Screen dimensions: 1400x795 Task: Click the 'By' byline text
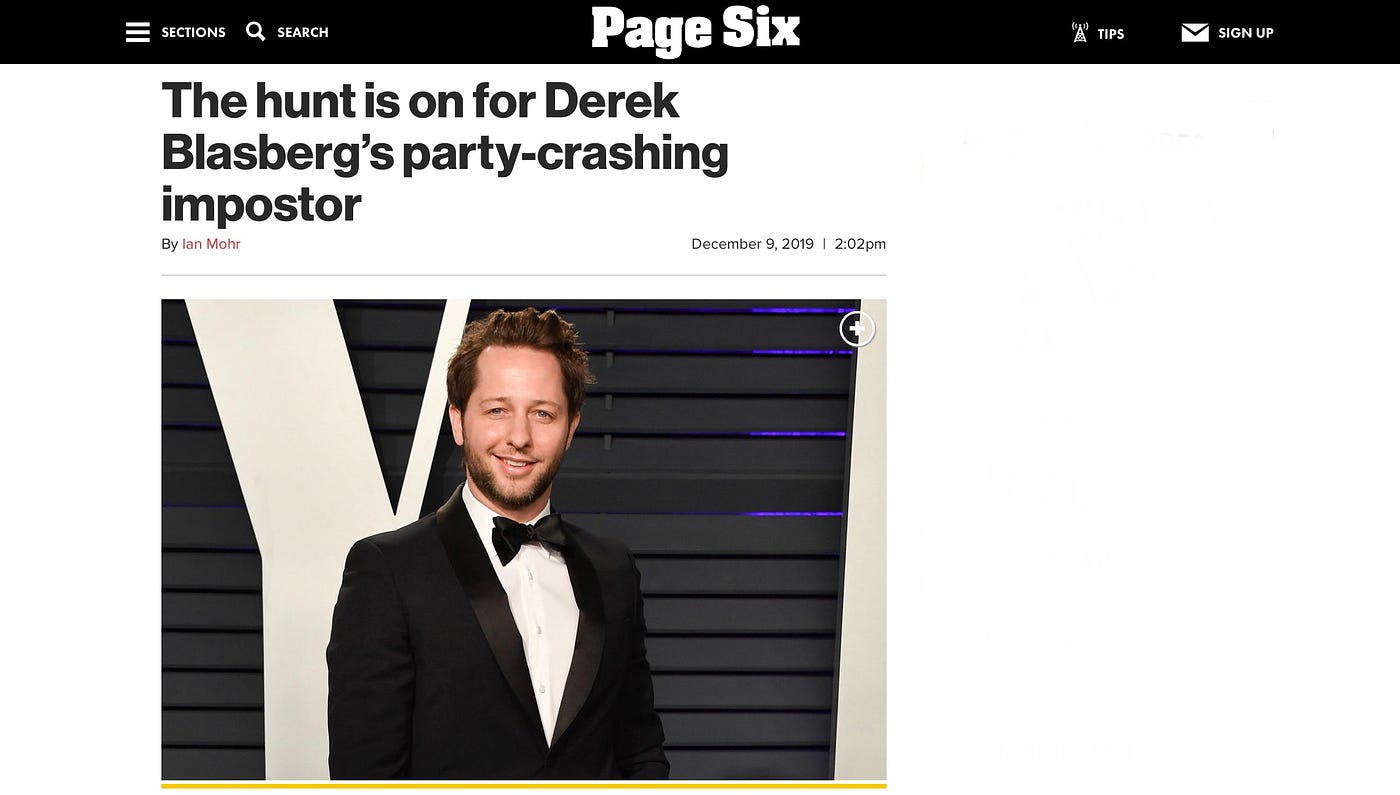170,244
